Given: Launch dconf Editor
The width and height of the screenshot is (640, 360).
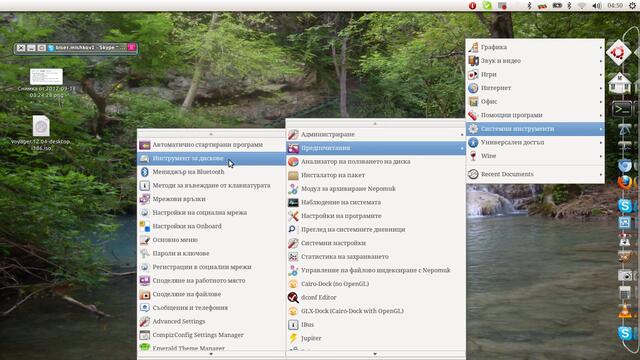Looking at the screenshot, I should pos(376,298).
